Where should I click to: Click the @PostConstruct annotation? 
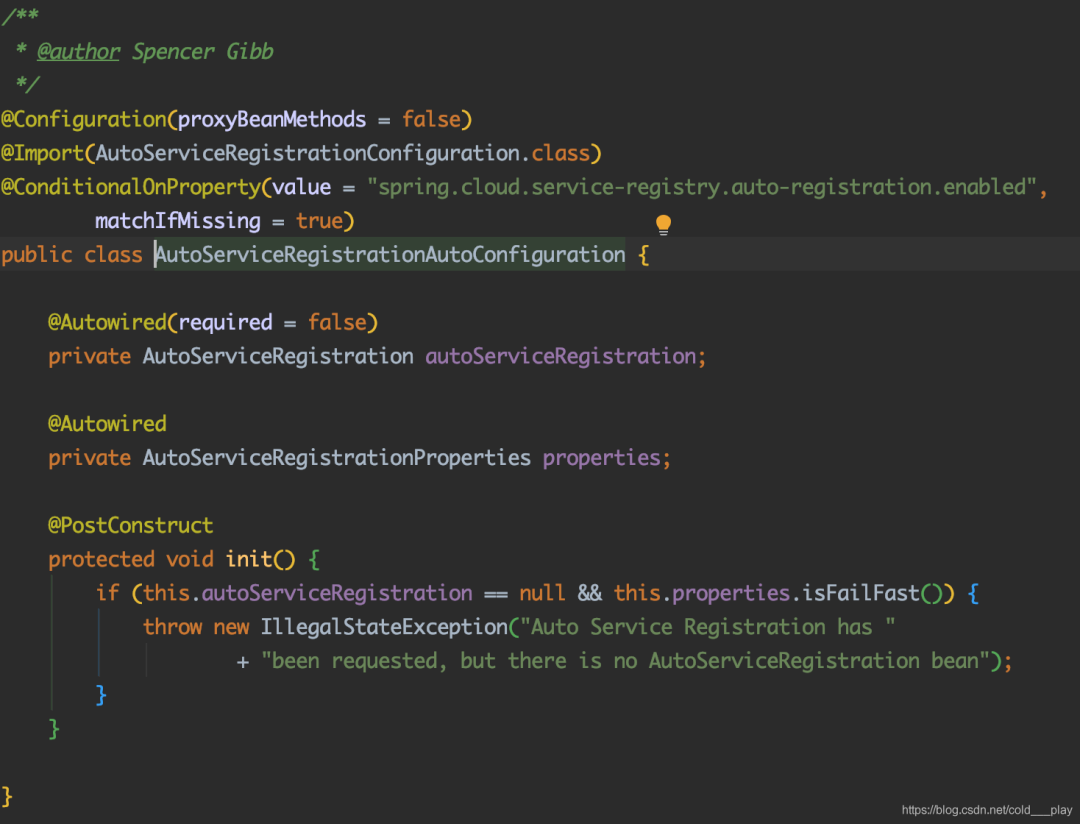130,525
